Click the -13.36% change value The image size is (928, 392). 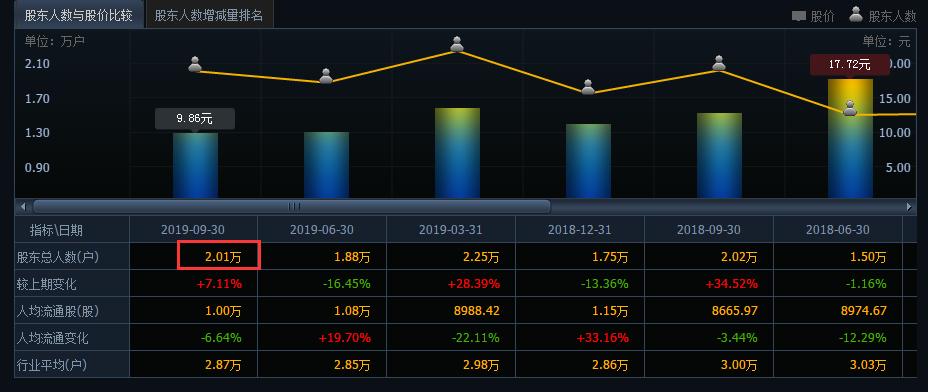click(x=605, y=284)
